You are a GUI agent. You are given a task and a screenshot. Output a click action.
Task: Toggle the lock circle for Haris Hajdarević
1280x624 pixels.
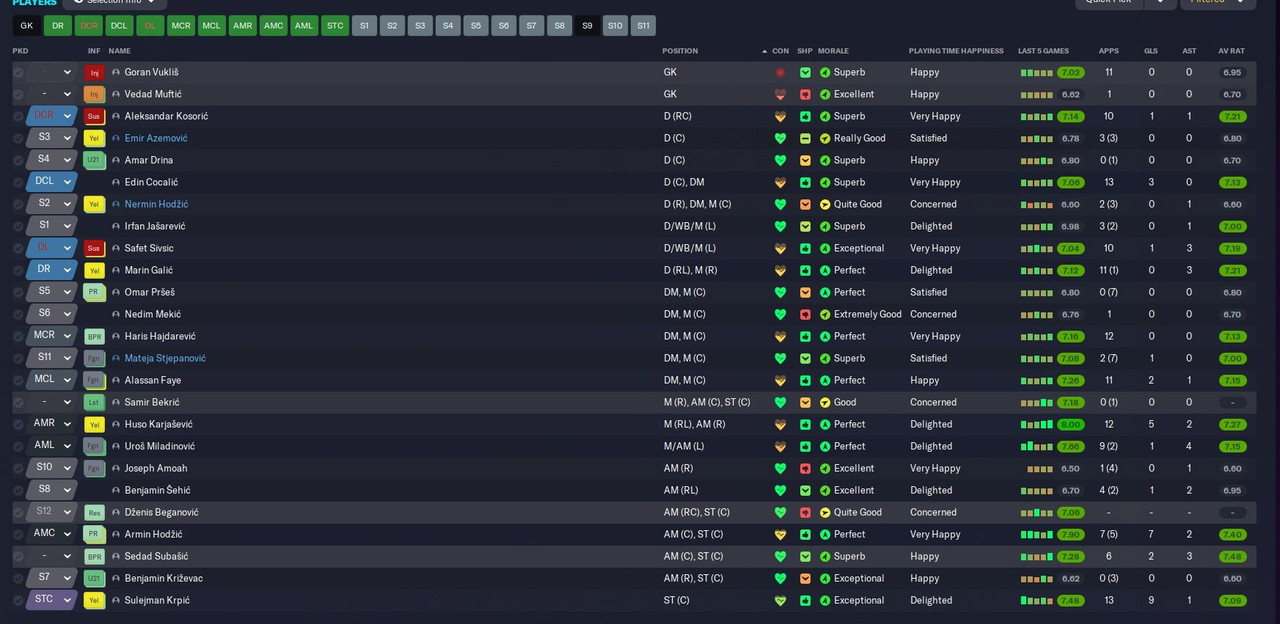pyautogui.click(x=18, y=336)
